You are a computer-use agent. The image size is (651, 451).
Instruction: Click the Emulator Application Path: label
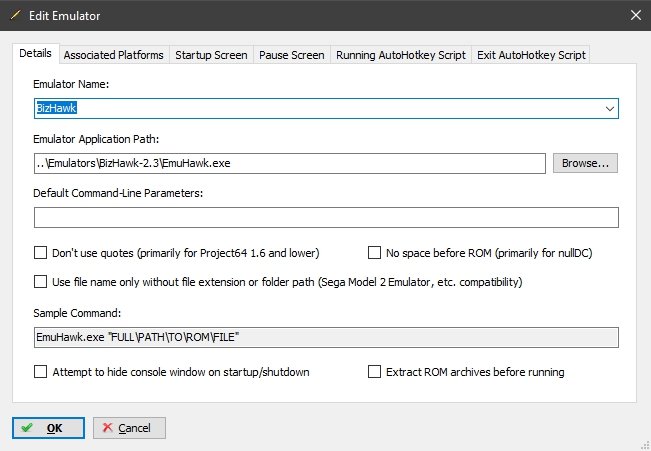click(96, 139)
